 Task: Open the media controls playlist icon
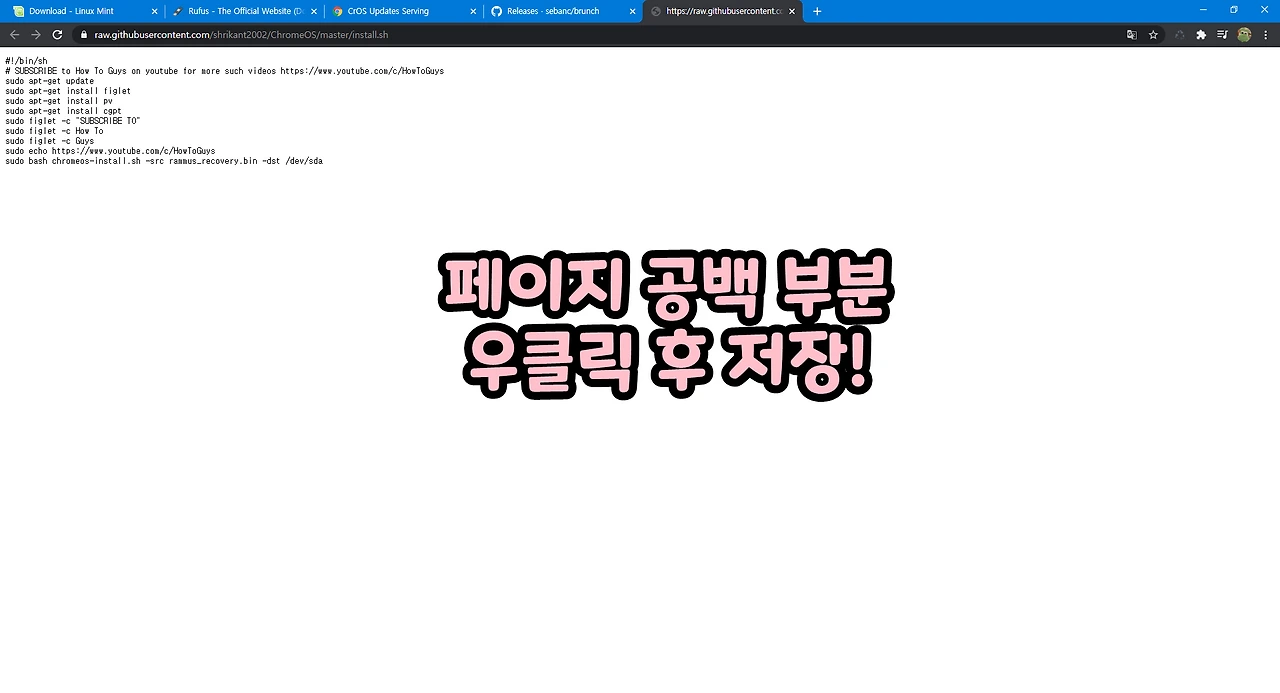1222,34
